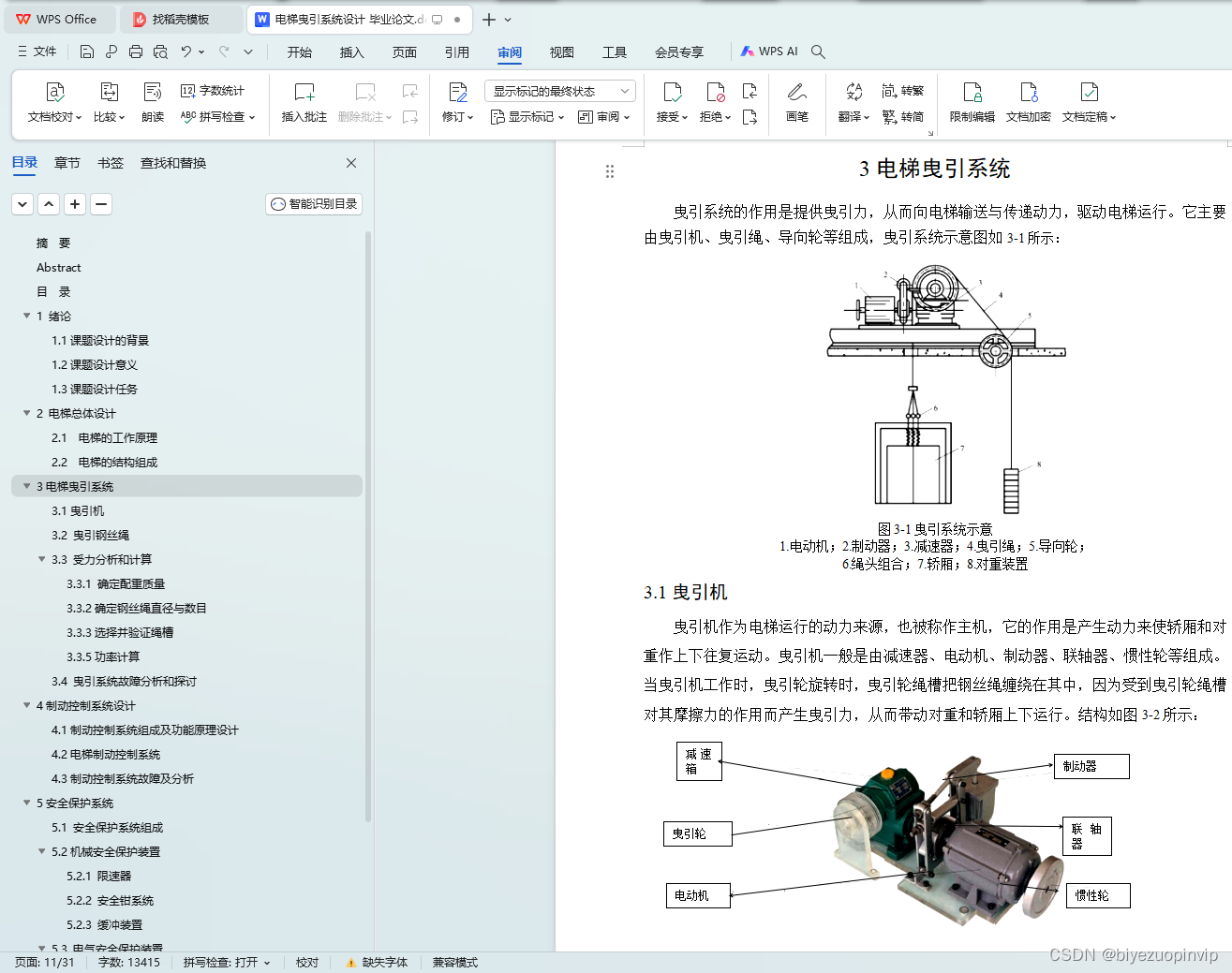Viewport: 1232px width, 973px height.
Task: Open 文档定稿 finalize document
Action: click(x=1089, y=103)
